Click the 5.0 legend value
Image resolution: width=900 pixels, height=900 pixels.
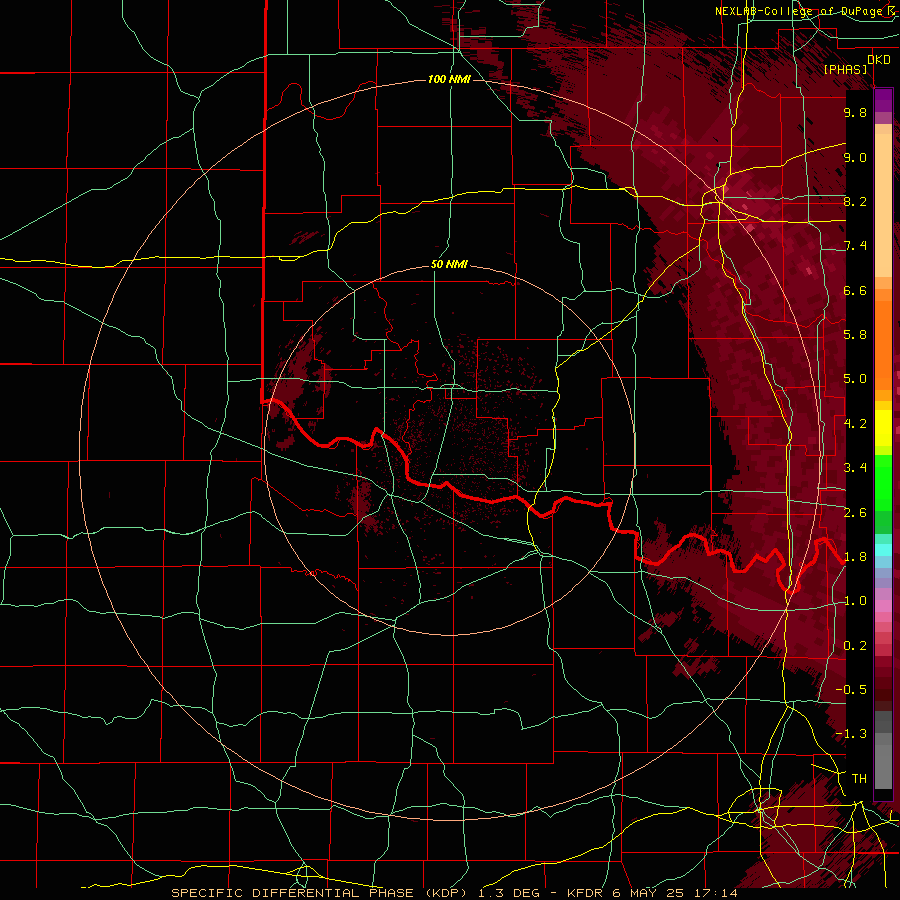point(855,379)
